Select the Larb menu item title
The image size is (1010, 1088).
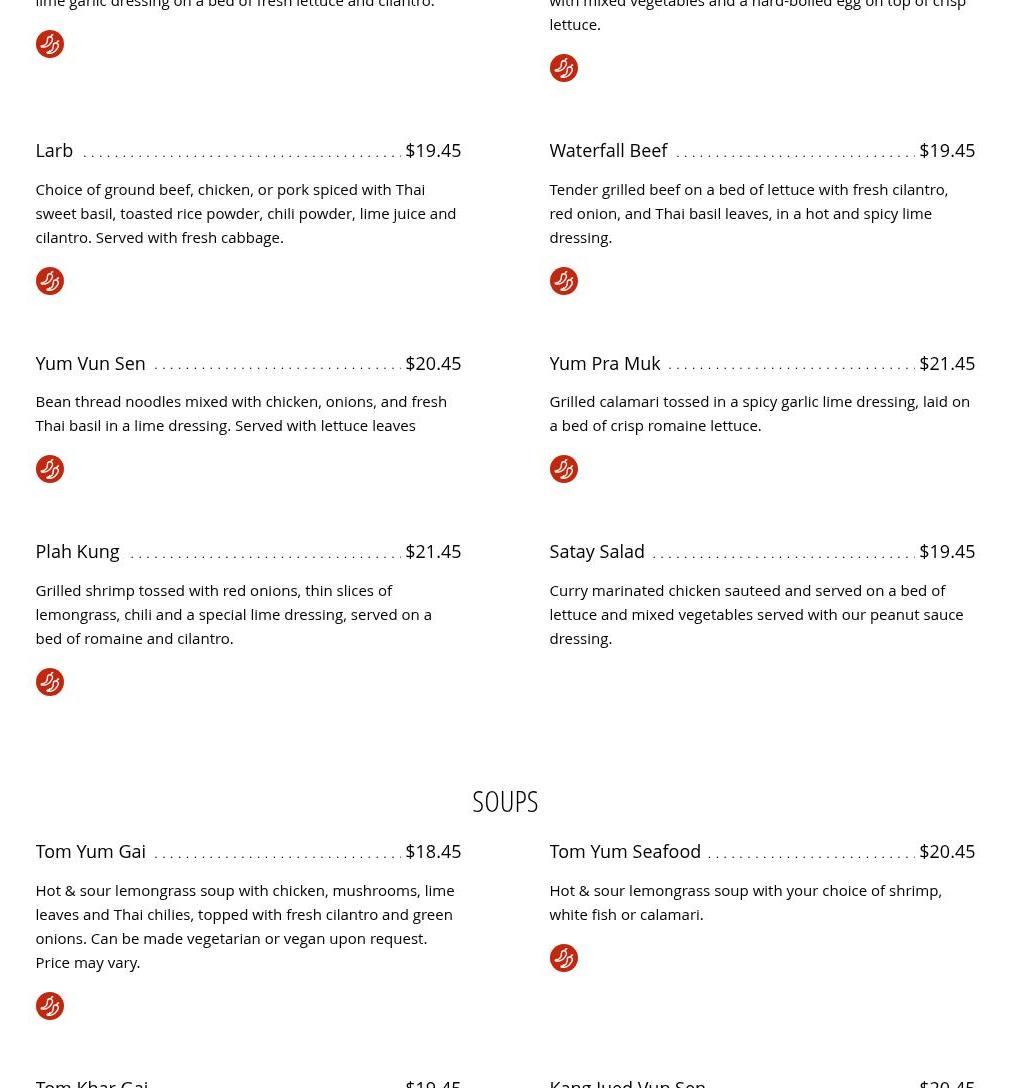pos(54,151)
